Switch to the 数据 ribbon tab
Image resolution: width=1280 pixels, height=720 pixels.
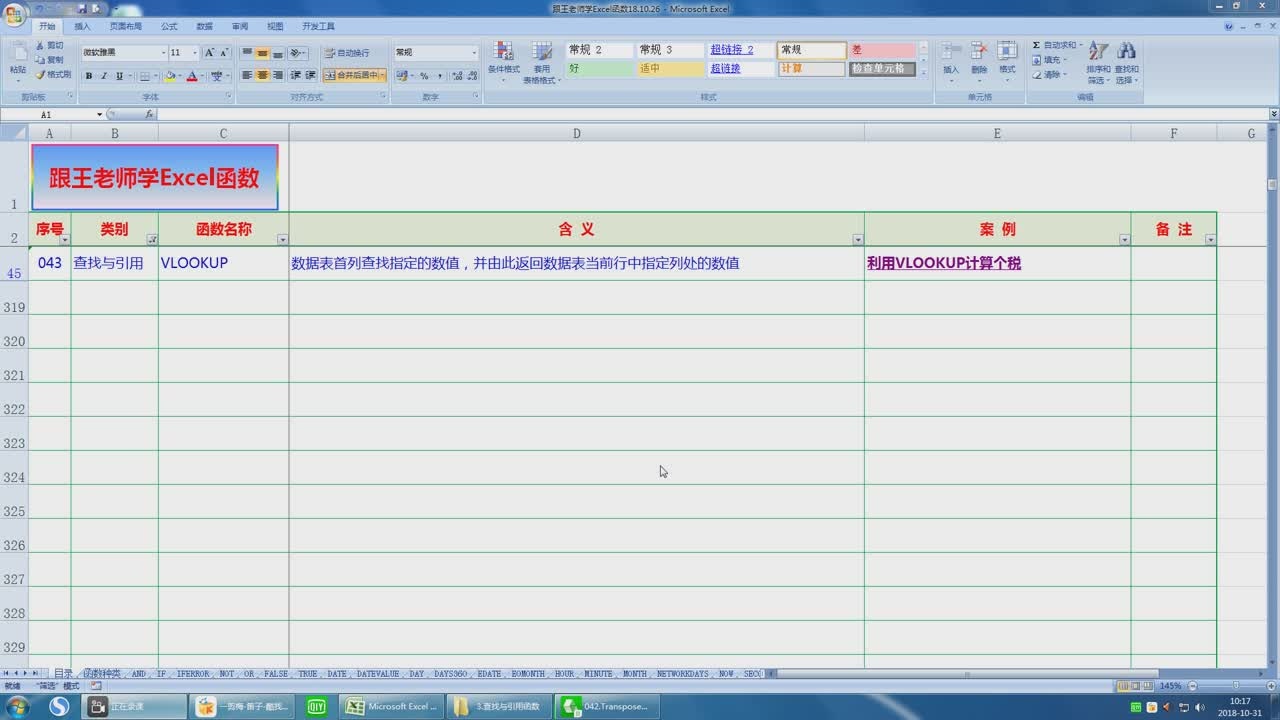204,26
